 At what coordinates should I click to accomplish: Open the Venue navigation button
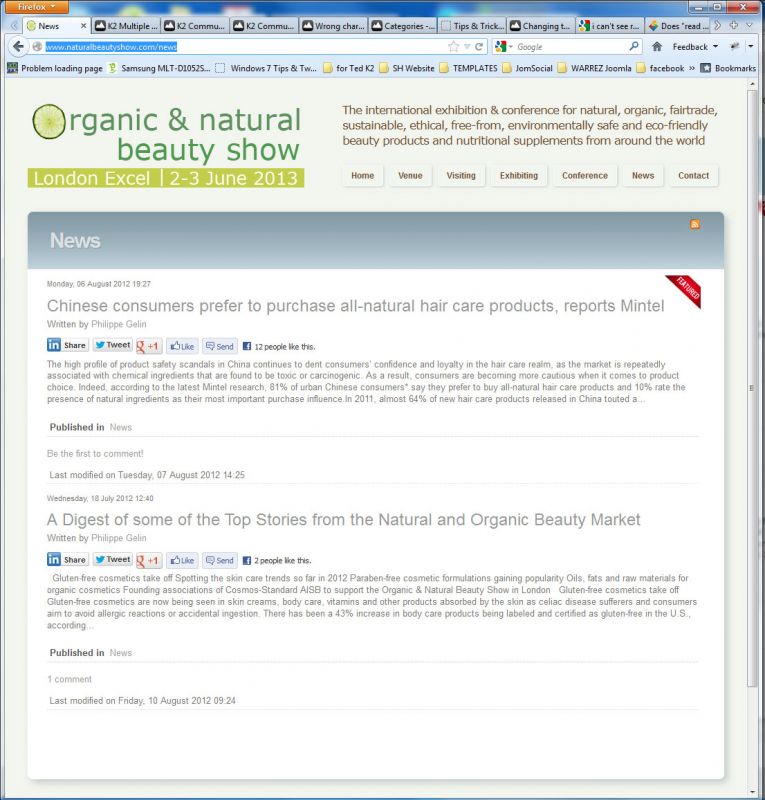point(410,176)
